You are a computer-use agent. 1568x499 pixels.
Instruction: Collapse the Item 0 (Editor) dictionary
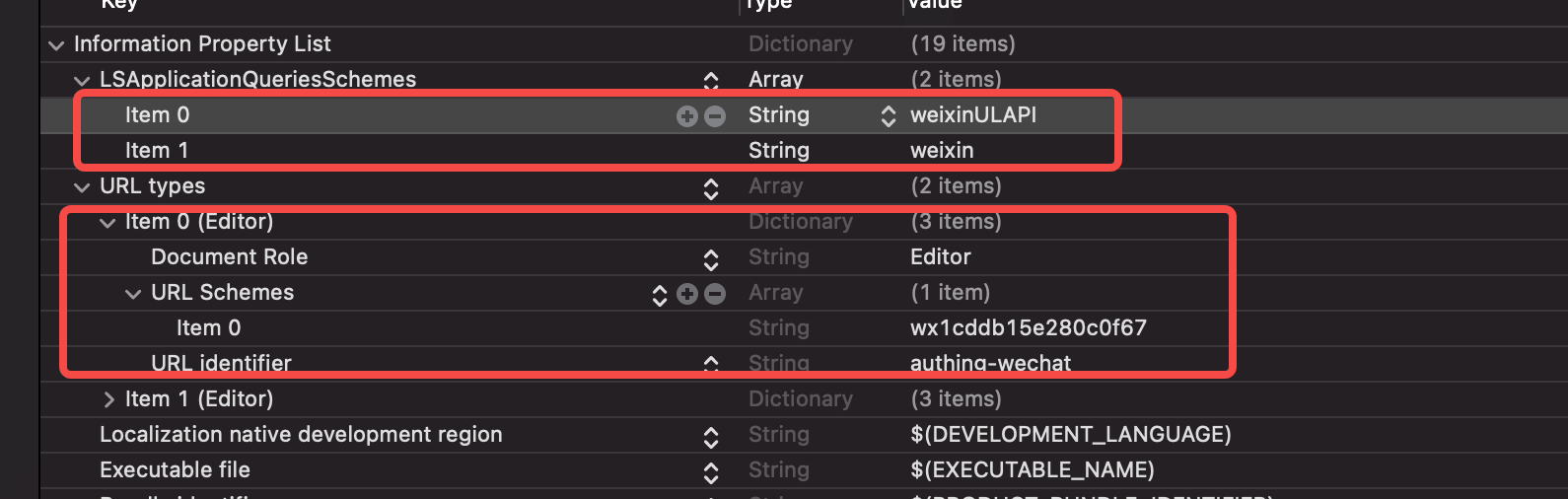coord(107,223)
